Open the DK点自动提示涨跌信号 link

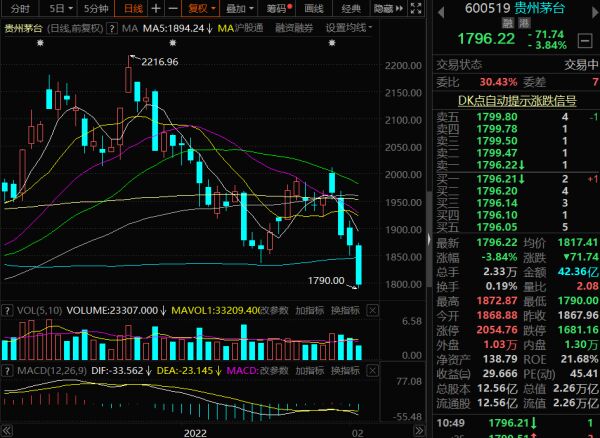click(518, 101)
